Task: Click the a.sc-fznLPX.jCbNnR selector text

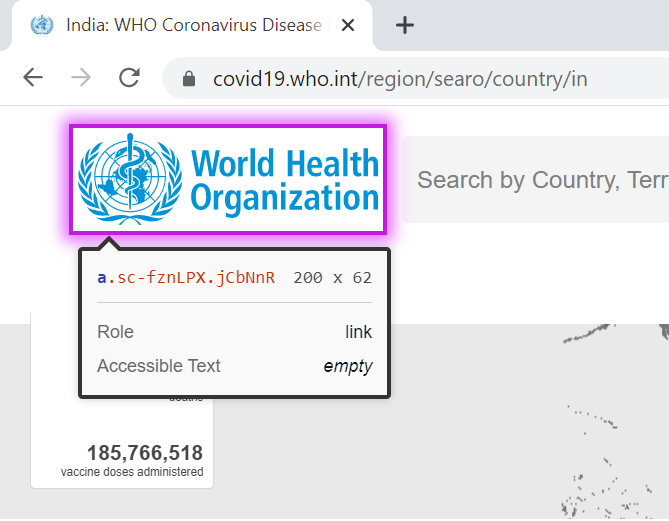Action: pos(186,278)
